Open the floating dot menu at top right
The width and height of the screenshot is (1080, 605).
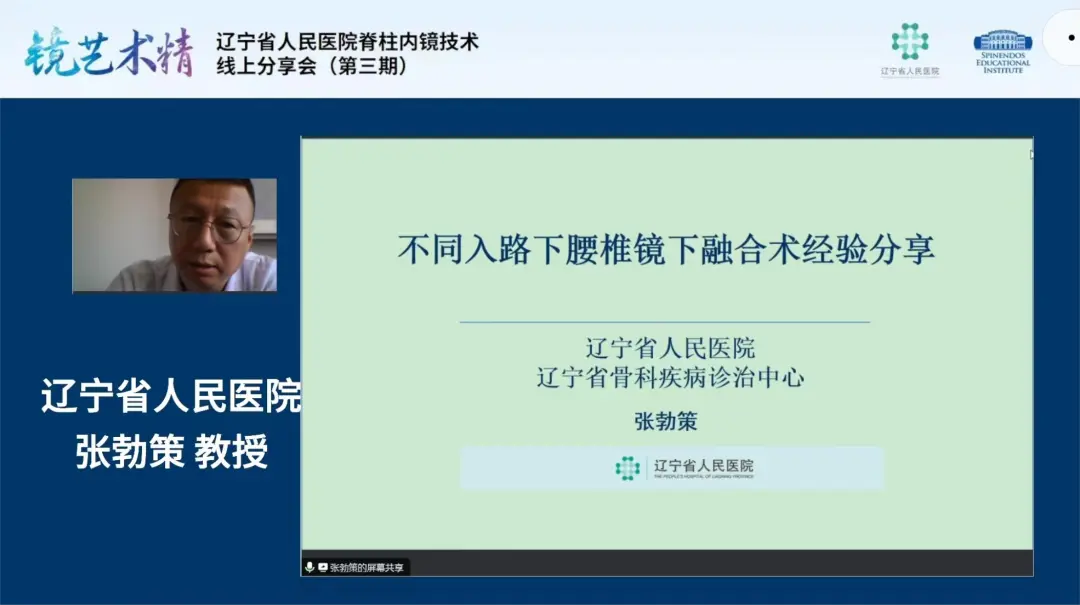pos(1064,38)
